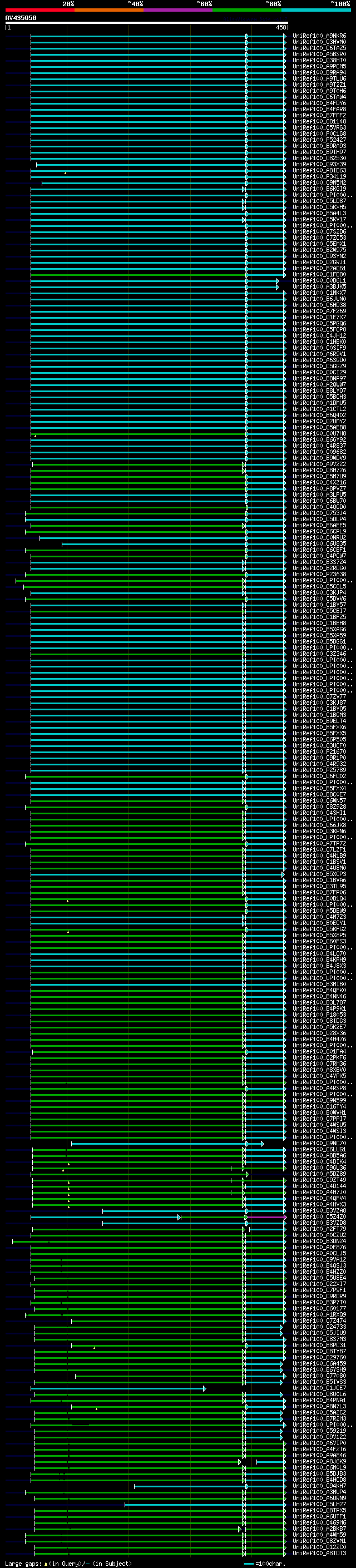Select label UniRef100_Q8U0L6
The width and height of the screenshot is (356, 1568).
click(319, 1394)
